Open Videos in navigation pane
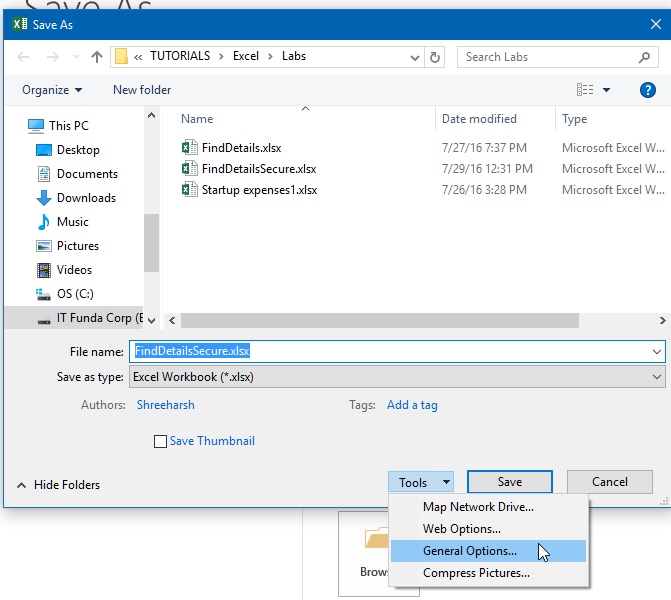The height and width of the screenshot is (600, 671). [74, 270]
